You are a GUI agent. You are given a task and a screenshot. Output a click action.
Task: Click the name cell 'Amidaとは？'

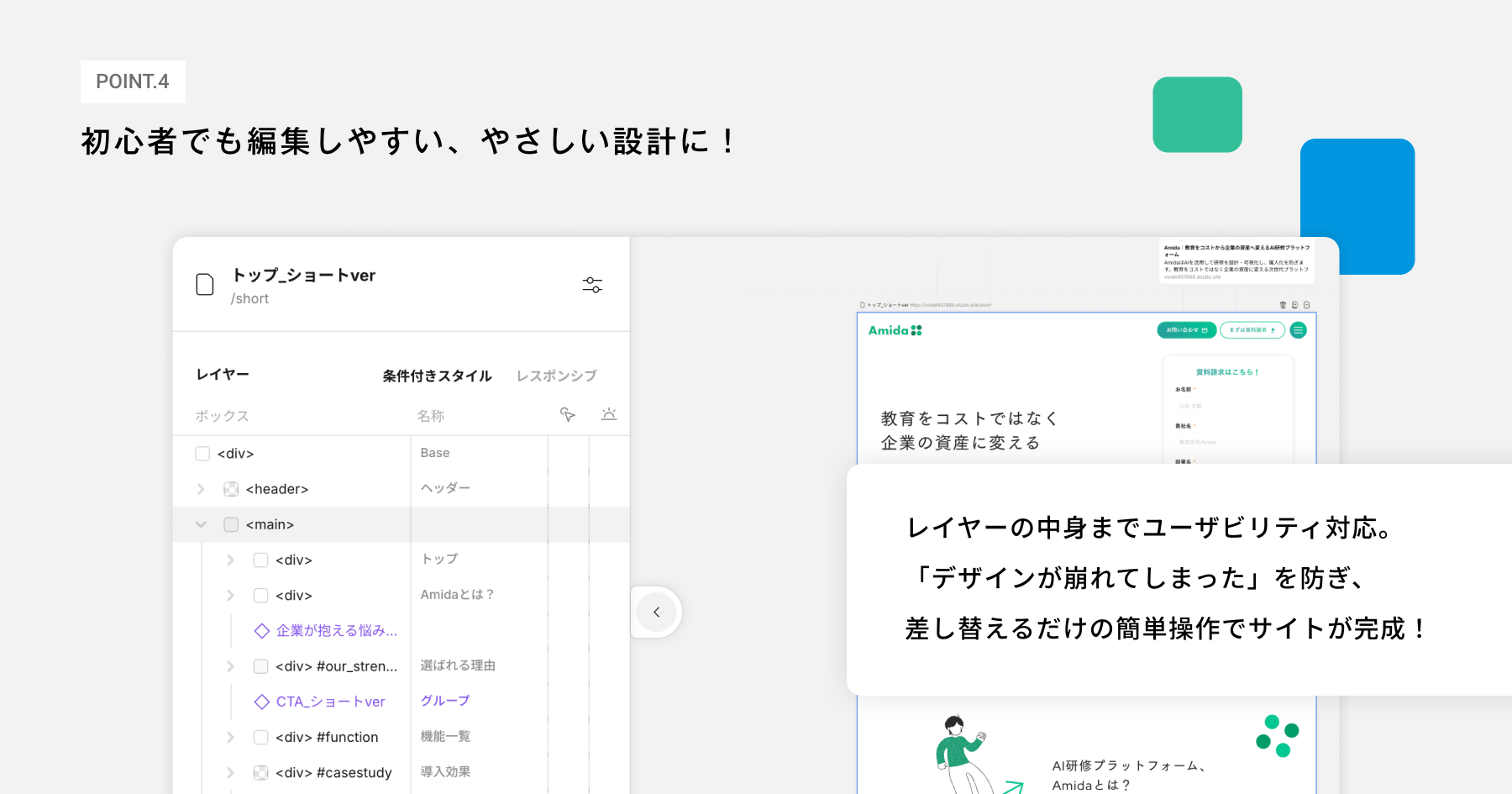pos(458,594)
